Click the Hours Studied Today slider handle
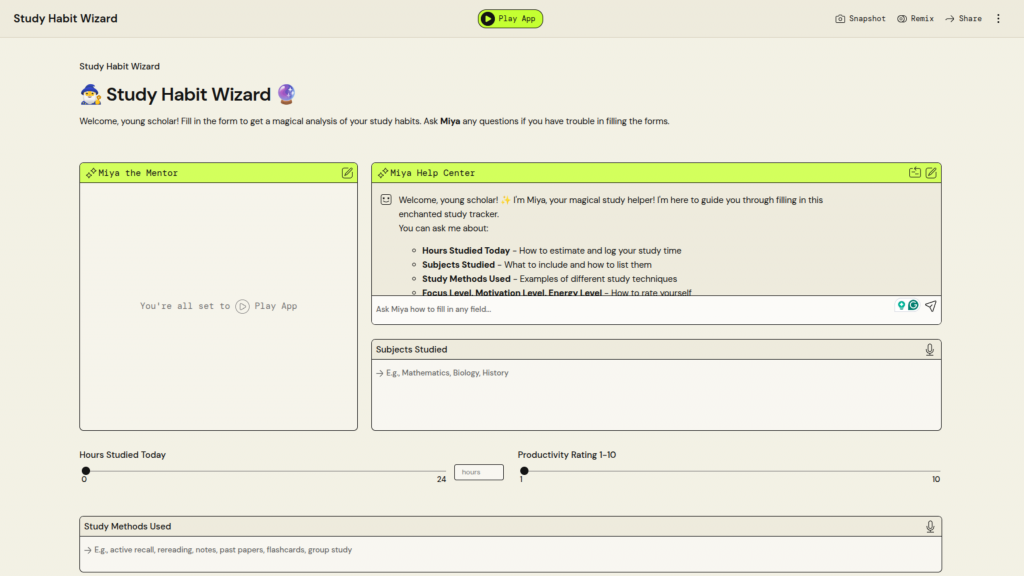1024x576 pixels. [86, 471]
